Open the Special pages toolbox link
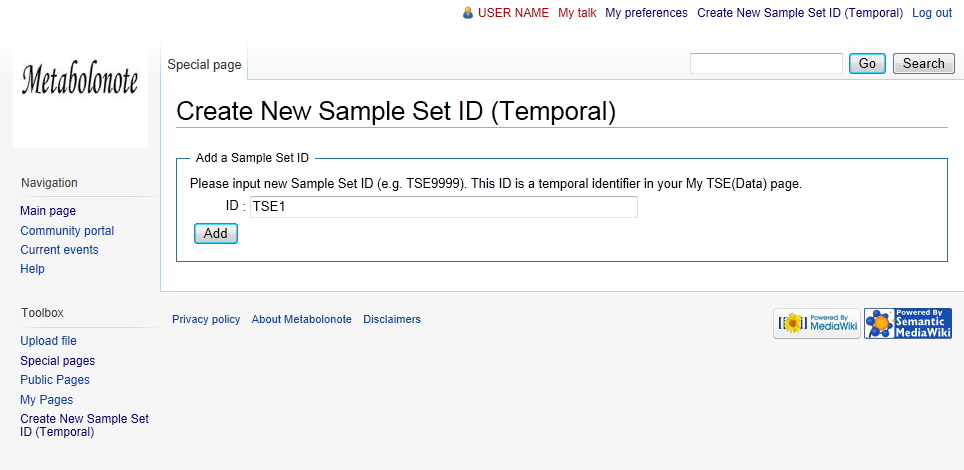The width and height of the screenshot is (964, 470). tap(57, 361)
